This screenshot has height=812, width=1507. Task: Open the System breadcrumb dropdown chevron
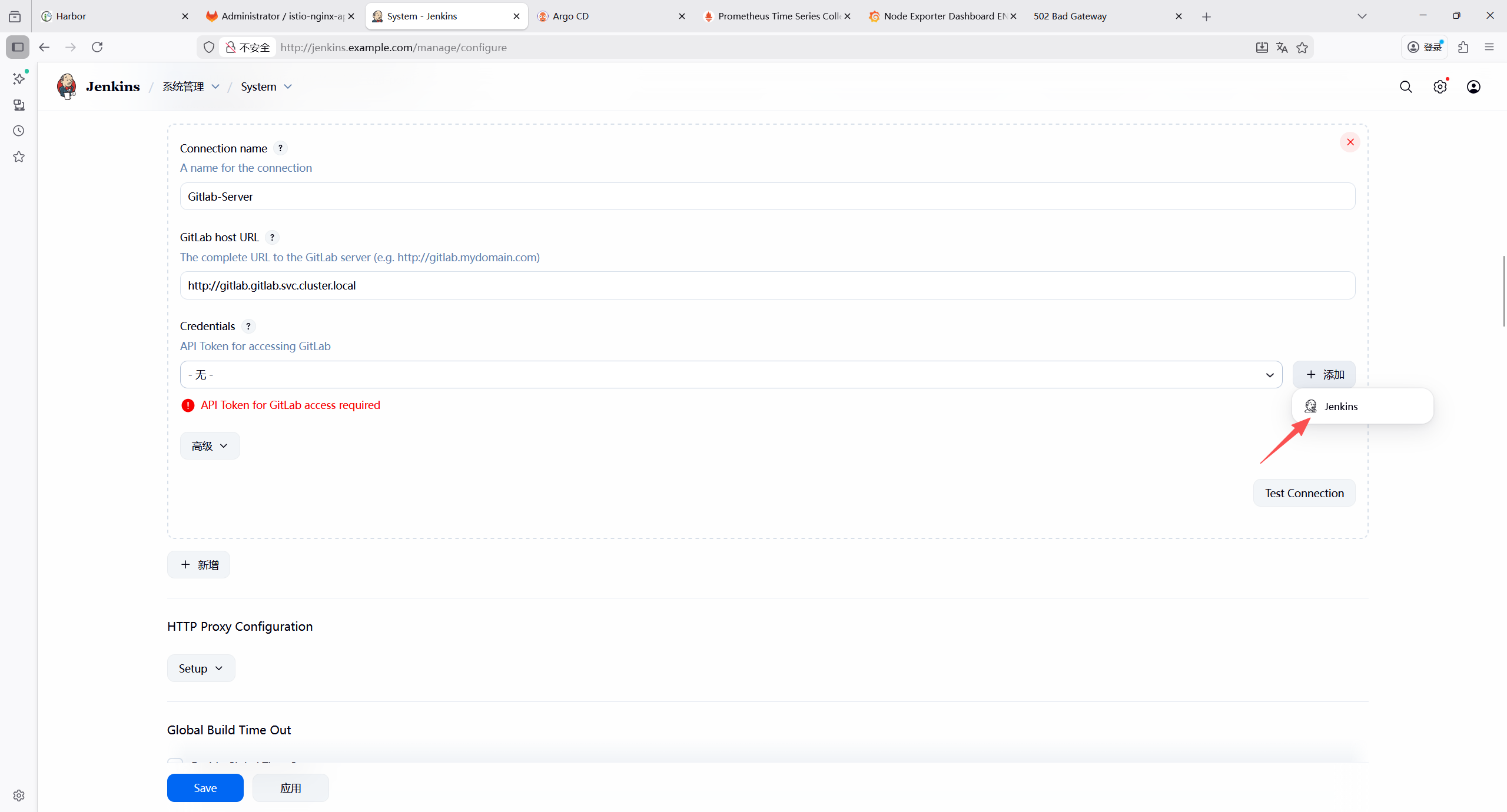pos(288,86)
